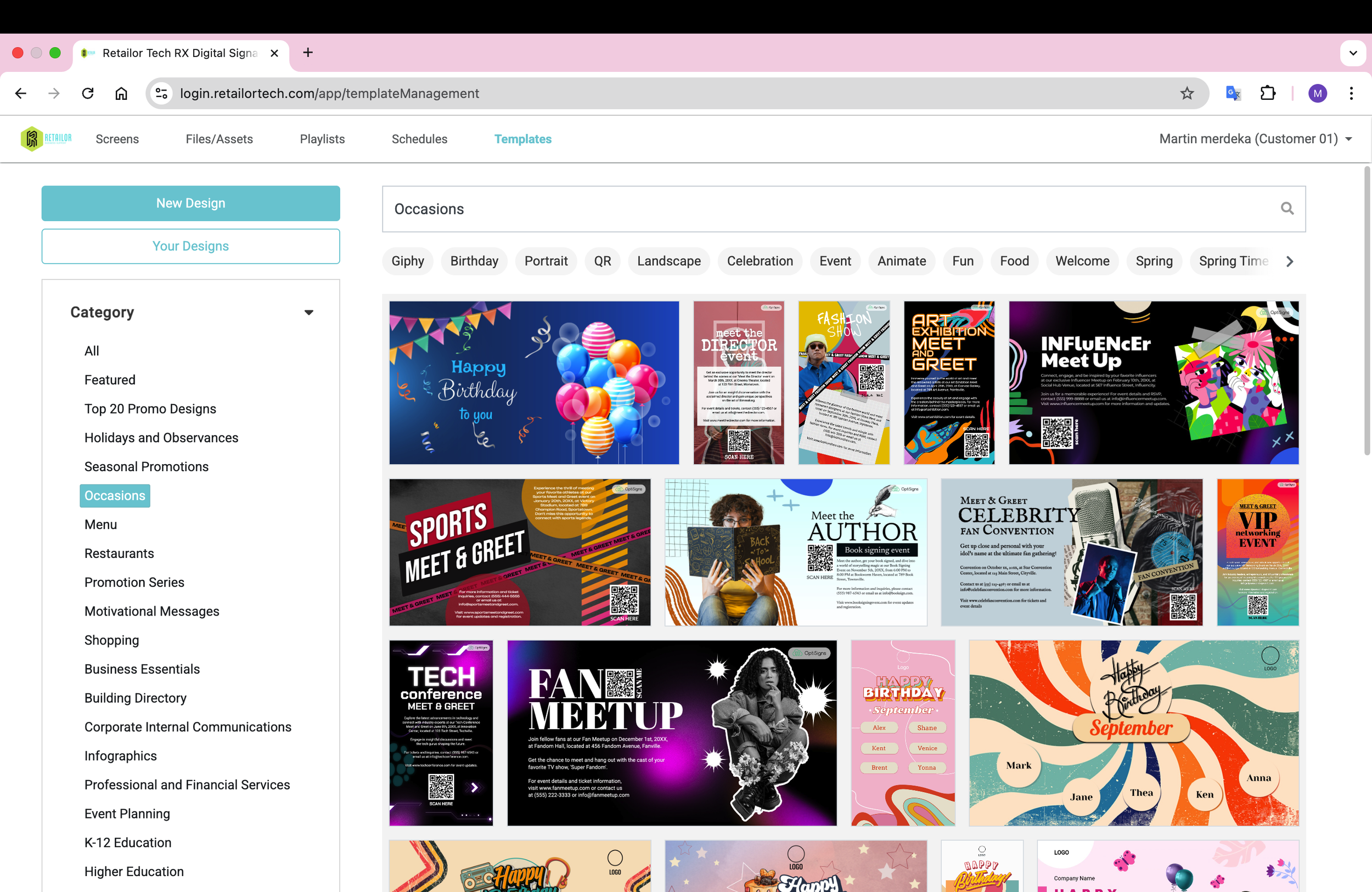
Task: Open browser extensions puzzle icon
Action: click(1268, 93)
